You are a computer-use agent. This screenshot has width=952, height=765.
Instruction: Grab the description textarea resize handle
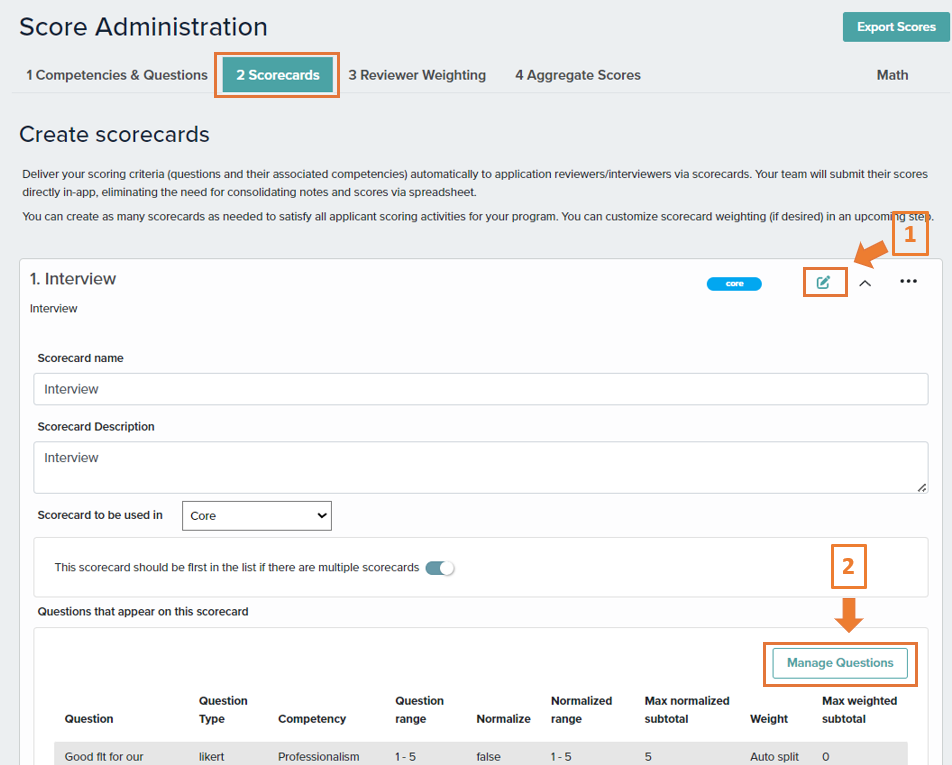pyautogui.click(x=922, y=488)
